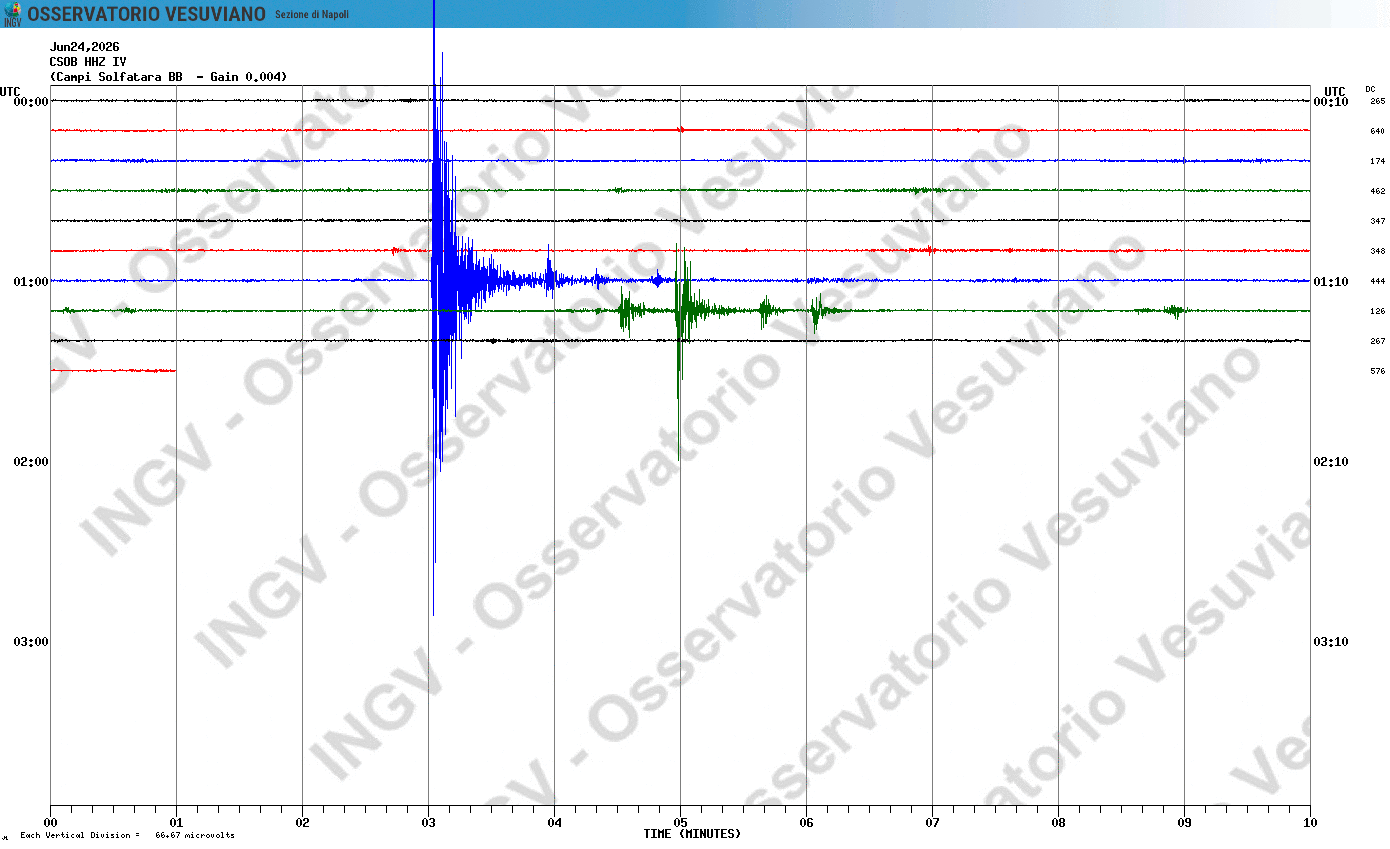Click minute 04 on the time axis
Viewport: 1390px width, 849px height.
coord(554,823)
